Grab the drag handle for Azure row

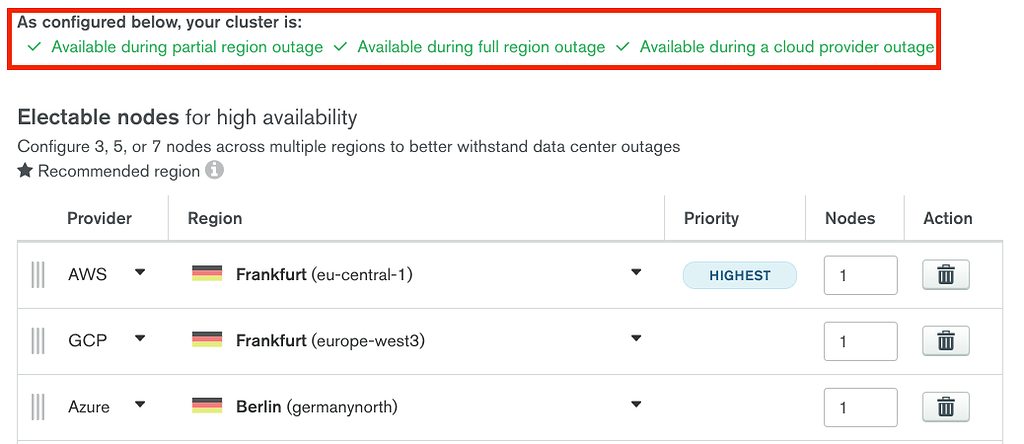pos(38,407)
